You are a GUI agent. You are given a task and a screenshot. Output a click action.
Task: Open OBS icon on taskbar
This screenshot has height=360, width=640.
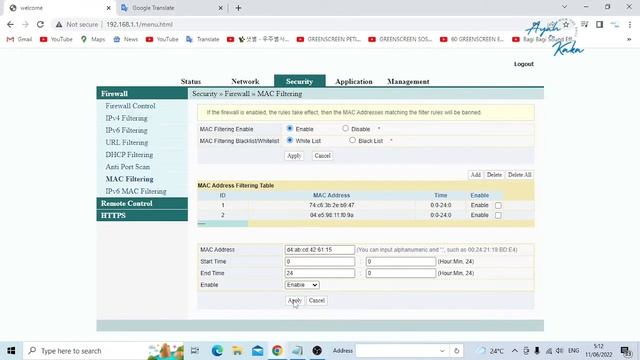(317, 351)
